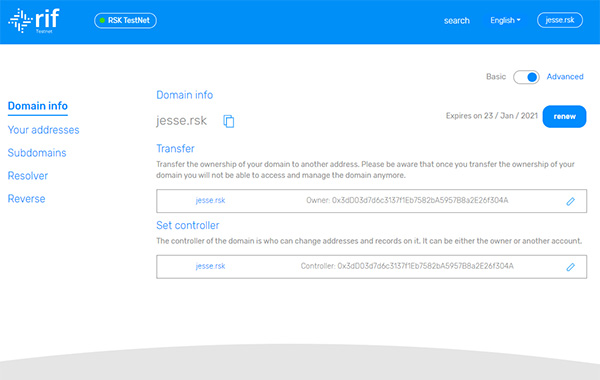Viewport: 600px width, 380px height.
Task: Click jesse.rsk link in the Owner row
Action: 210,201
